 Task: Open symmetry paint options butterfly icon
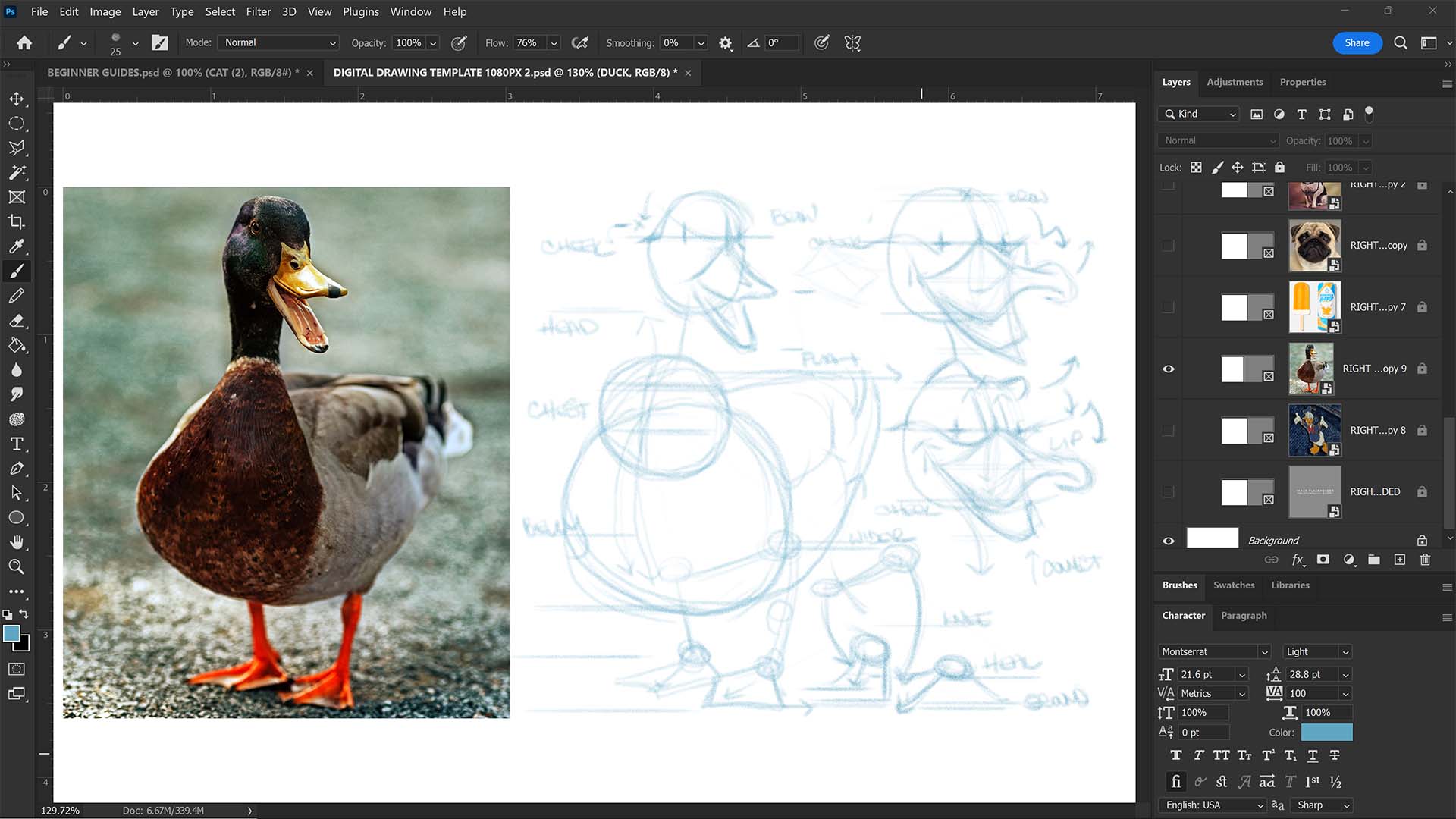(852, 43)
